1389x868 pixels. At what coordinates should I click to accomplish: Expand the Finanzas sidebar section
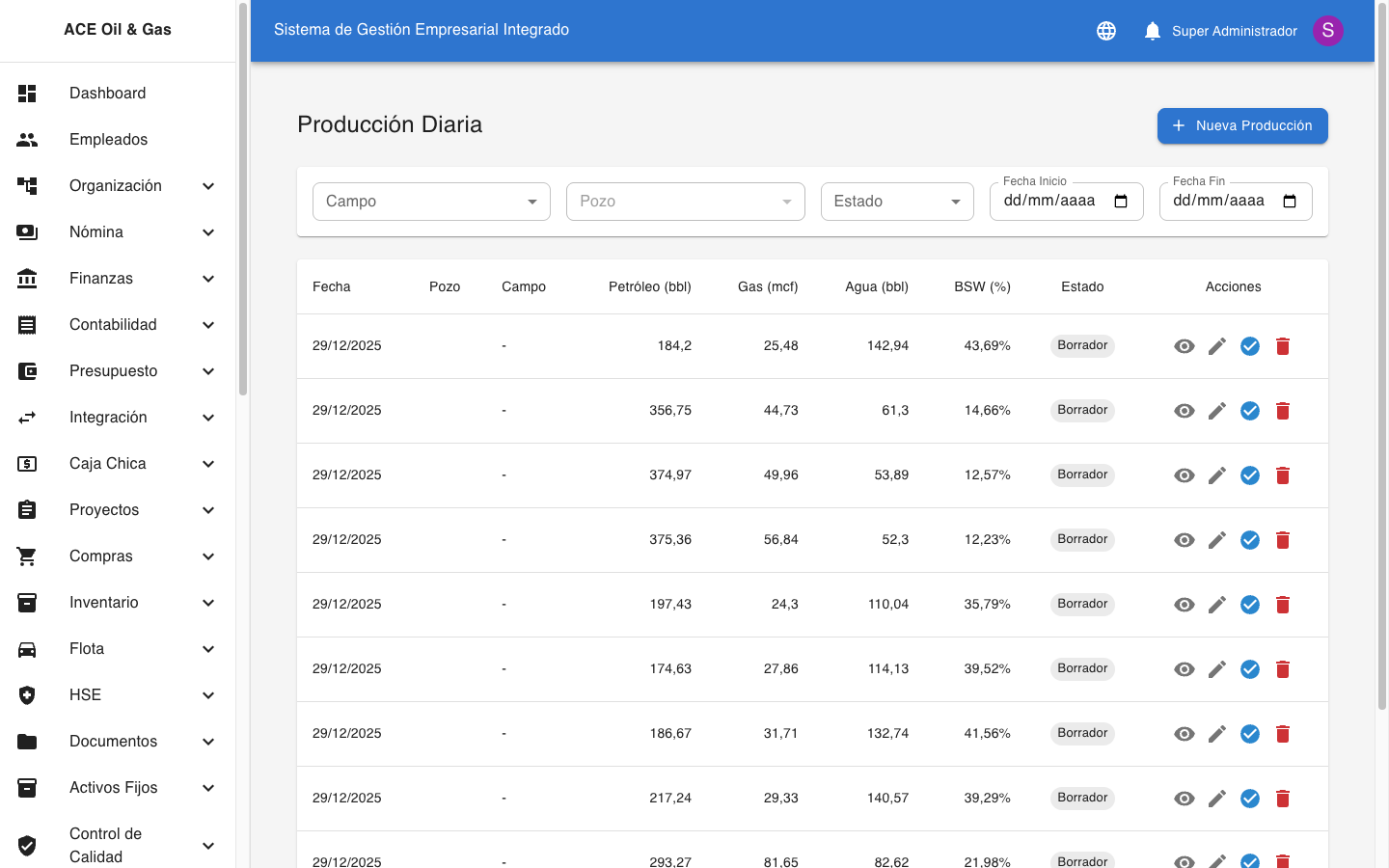(x=118, y=279)
